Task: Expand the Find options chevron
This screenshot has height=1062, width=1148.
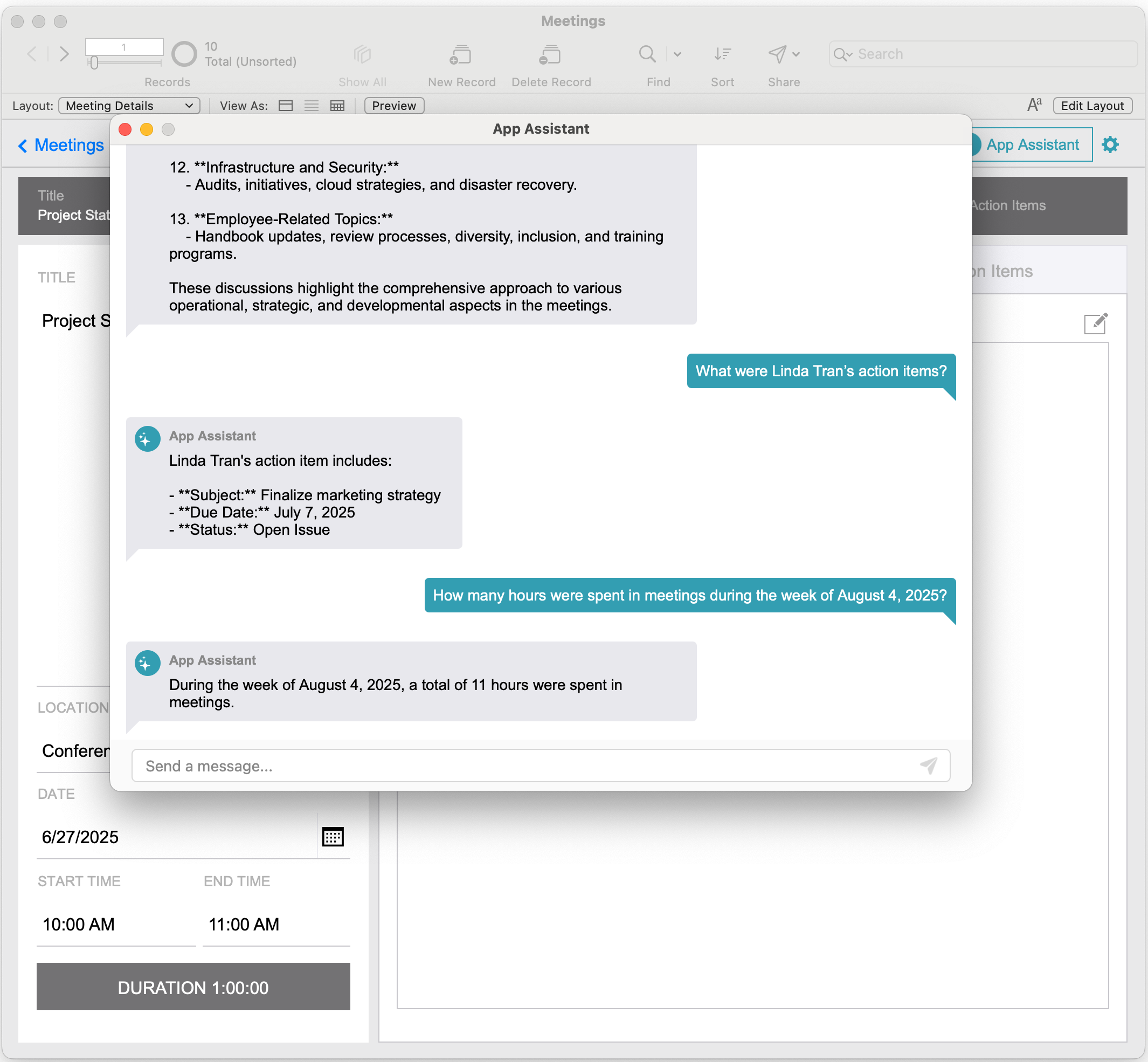Action: coord(677,54)
